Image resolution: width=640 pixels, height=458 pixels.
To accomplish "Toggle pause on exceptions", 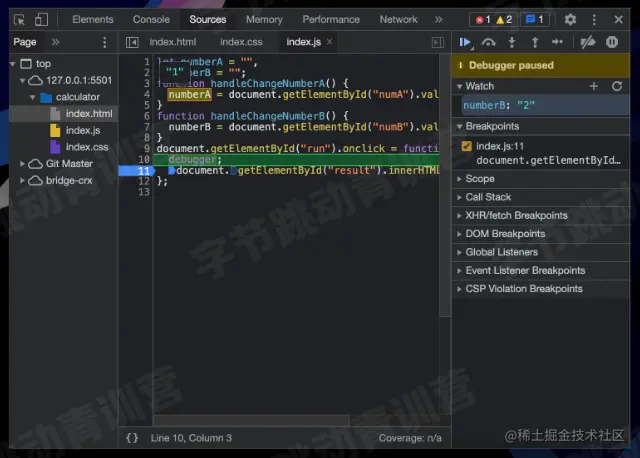I will [612, 42].
